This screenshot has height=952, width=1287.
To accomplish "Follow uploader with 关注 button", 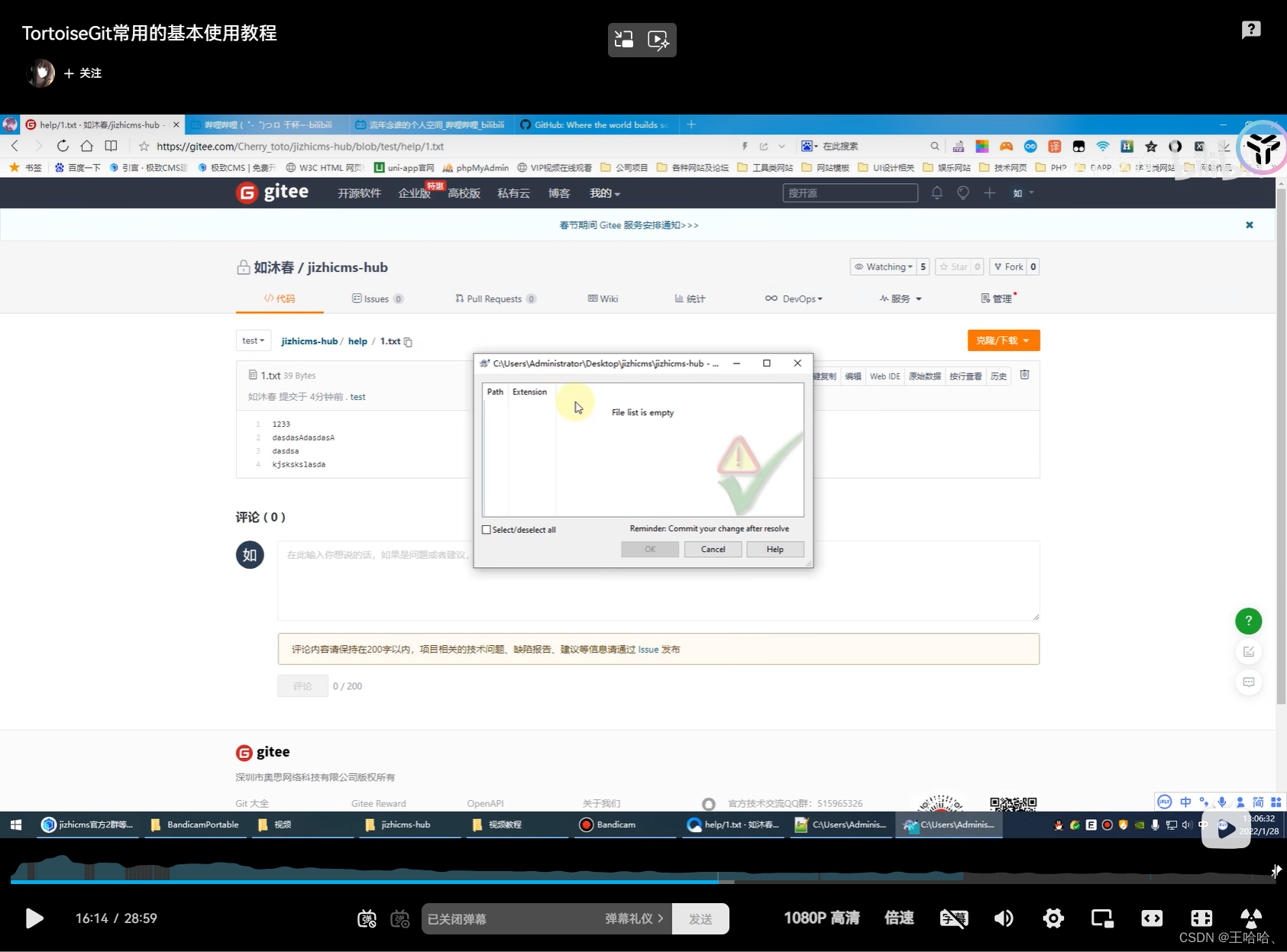I will click(82, 73).
